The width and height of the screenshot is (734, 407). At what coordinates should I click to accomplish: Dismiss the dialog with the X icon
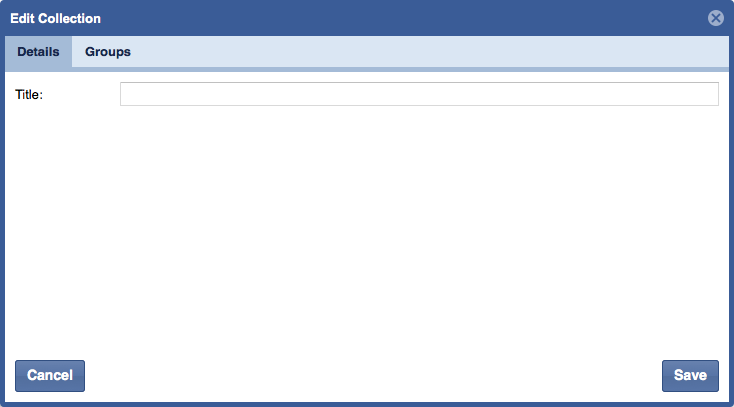pyautogui.click(x=715, y=18)
